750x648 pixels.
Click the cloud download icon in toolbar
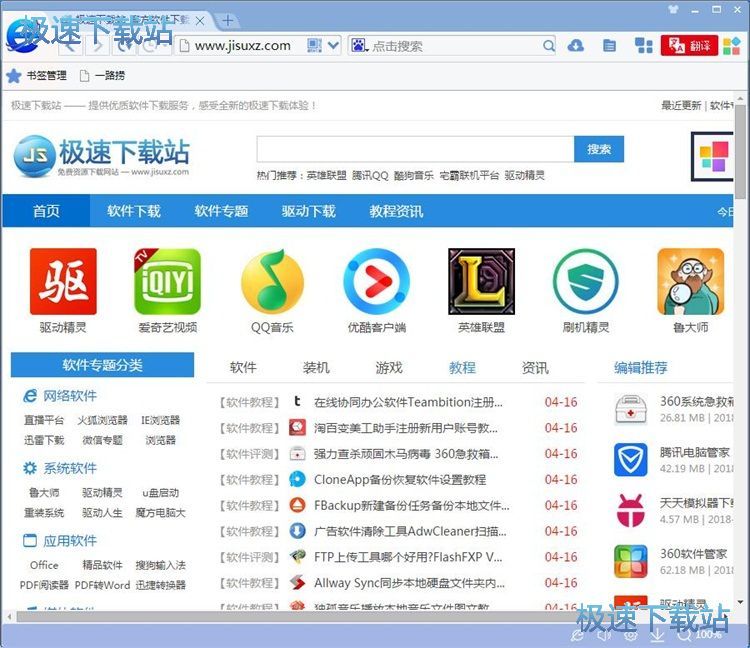(576, 46)
